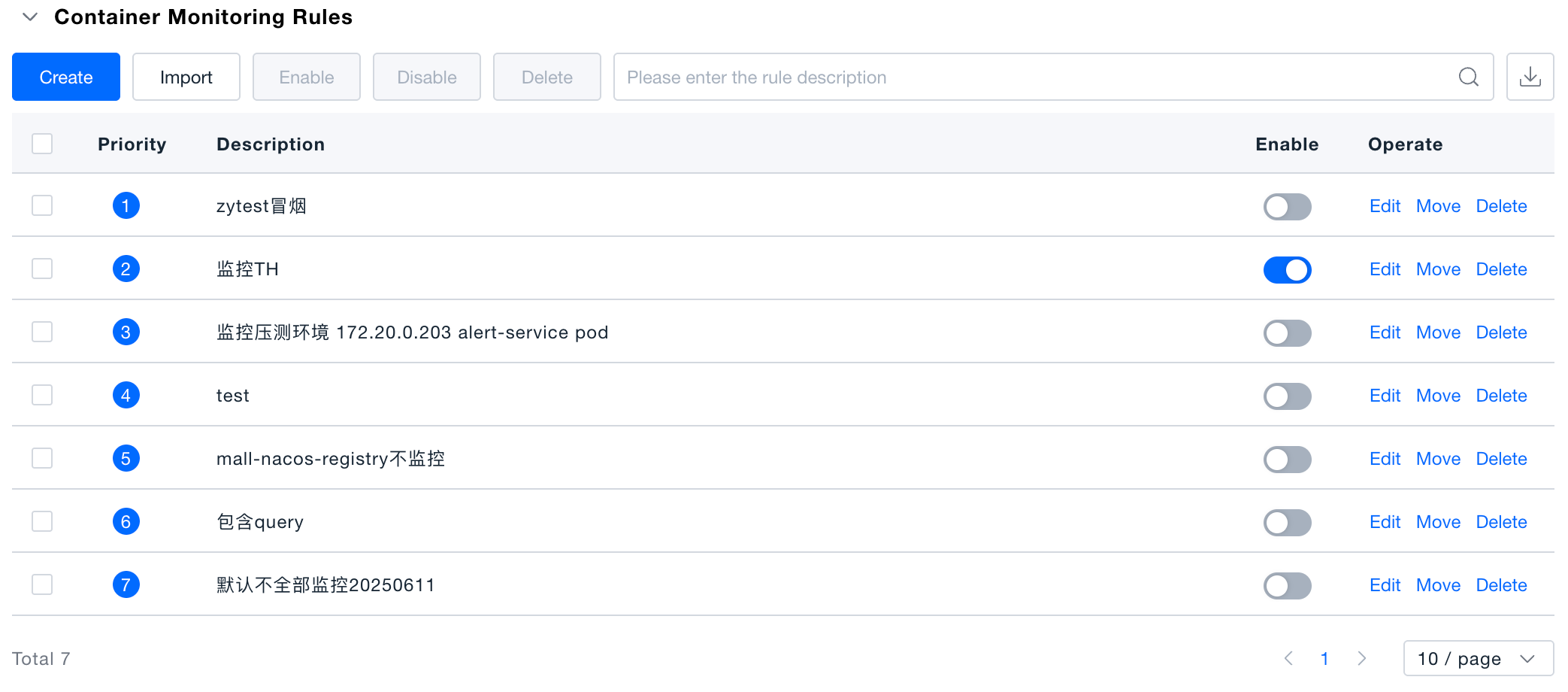The height and width of the screenshot is (692, 1568).
Task: Click priority badge 4
Action: click(126, 395)
